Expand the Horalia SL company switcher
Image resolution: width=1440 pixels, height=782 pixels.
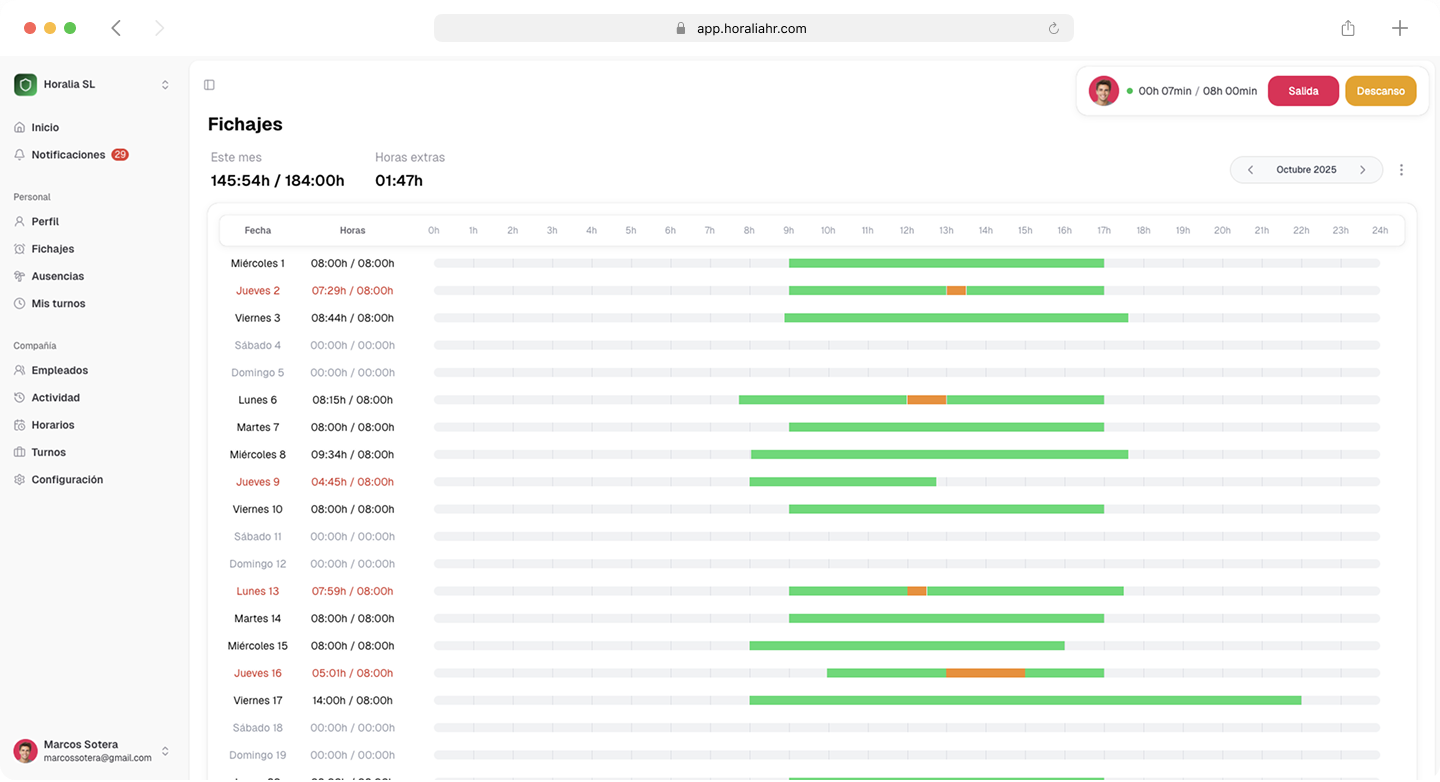pyautogui.click(x=165, y=85)
